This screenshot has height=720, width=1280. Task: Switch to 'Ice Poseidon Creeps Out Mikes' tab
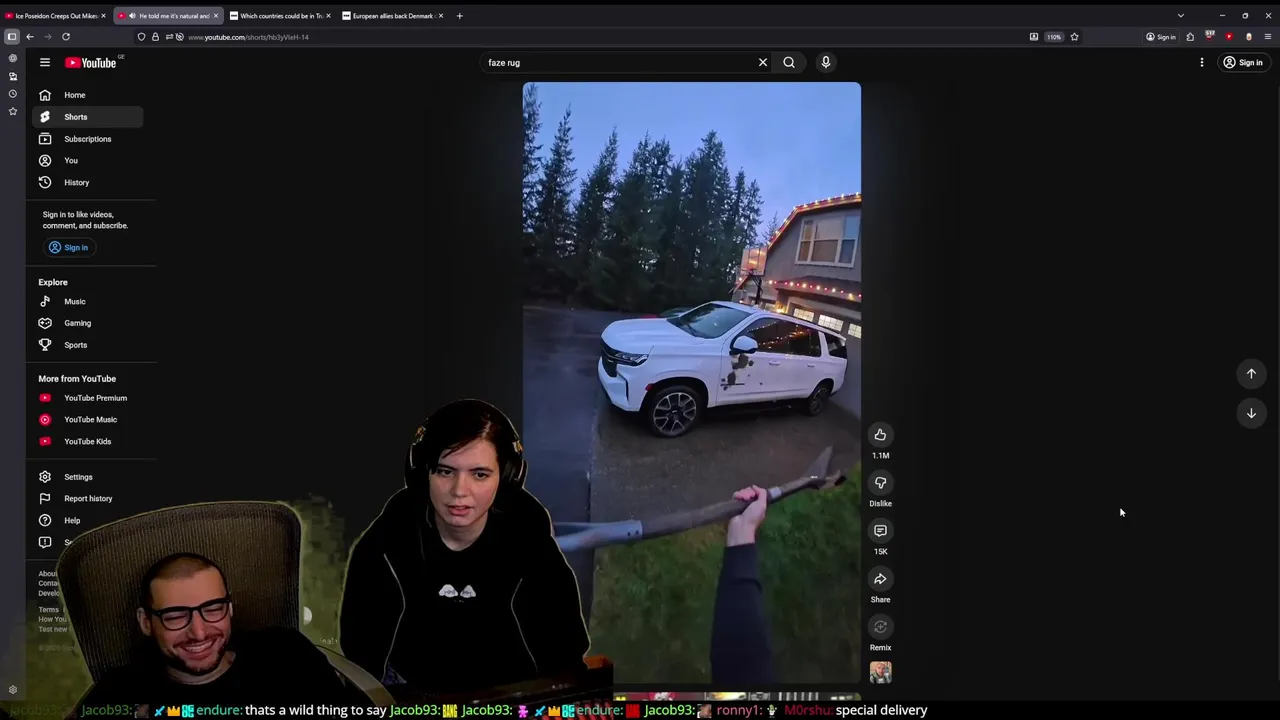tap(56, 16)
